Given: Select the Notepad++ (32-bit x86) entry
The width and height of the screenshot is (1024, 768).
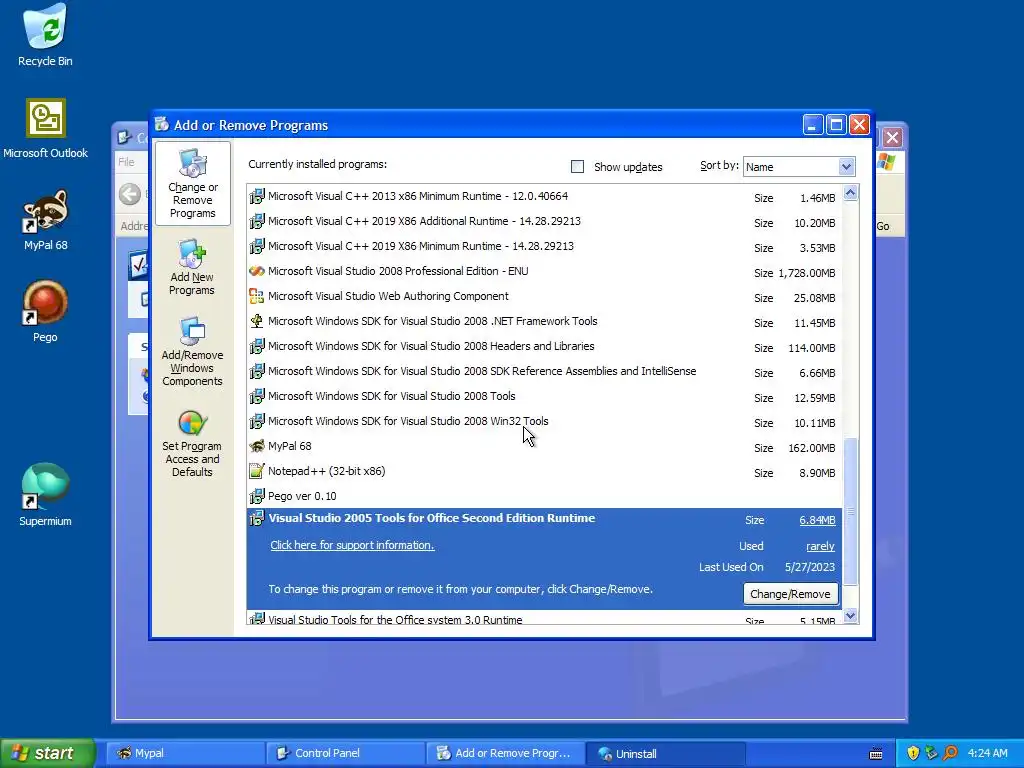Looking at the screenshot, I should pyautogui.click(x=543, y=472).
